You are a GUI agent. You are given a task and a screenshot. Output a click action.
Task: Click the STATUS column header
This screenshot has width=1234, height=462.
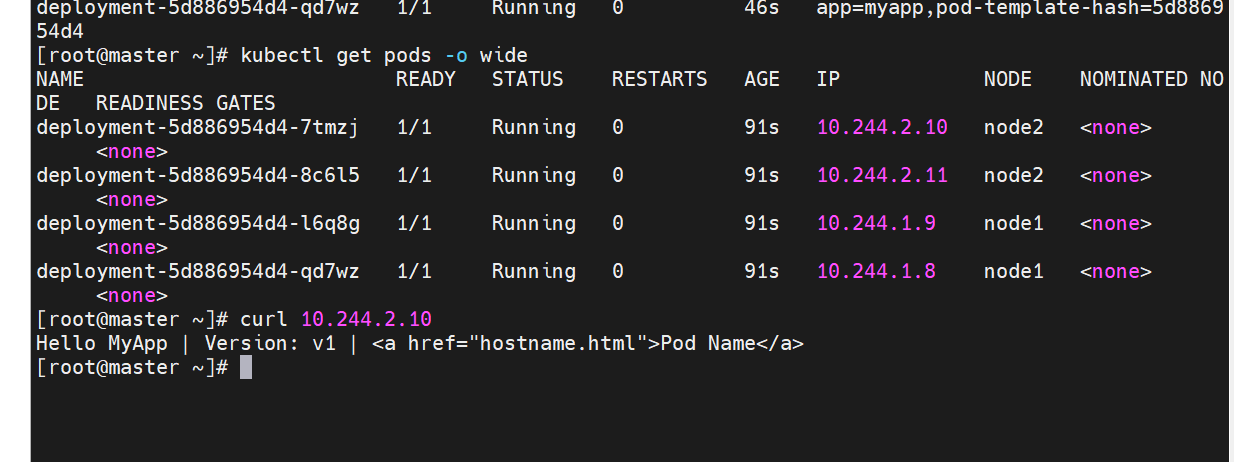[x=528, y=79]
